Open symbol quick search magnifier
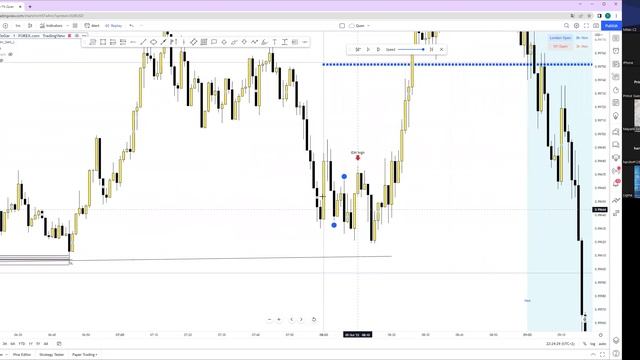The width and height of the screenshot is (640, 360). 567,26
